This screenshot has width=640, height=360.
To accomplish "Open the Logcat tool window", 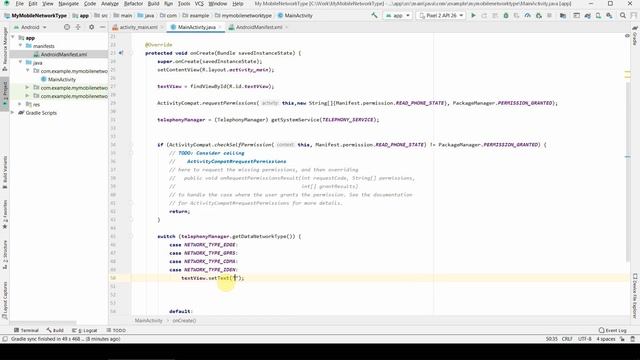I will 84,330.
